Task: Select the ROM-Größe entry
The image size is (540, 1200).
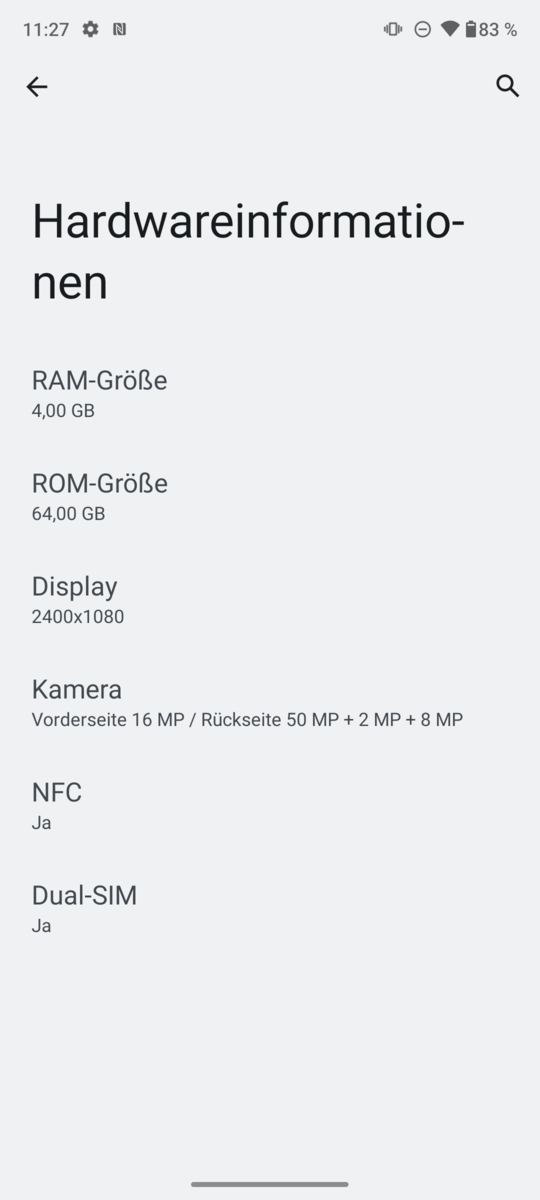Action: coord(270,497)
